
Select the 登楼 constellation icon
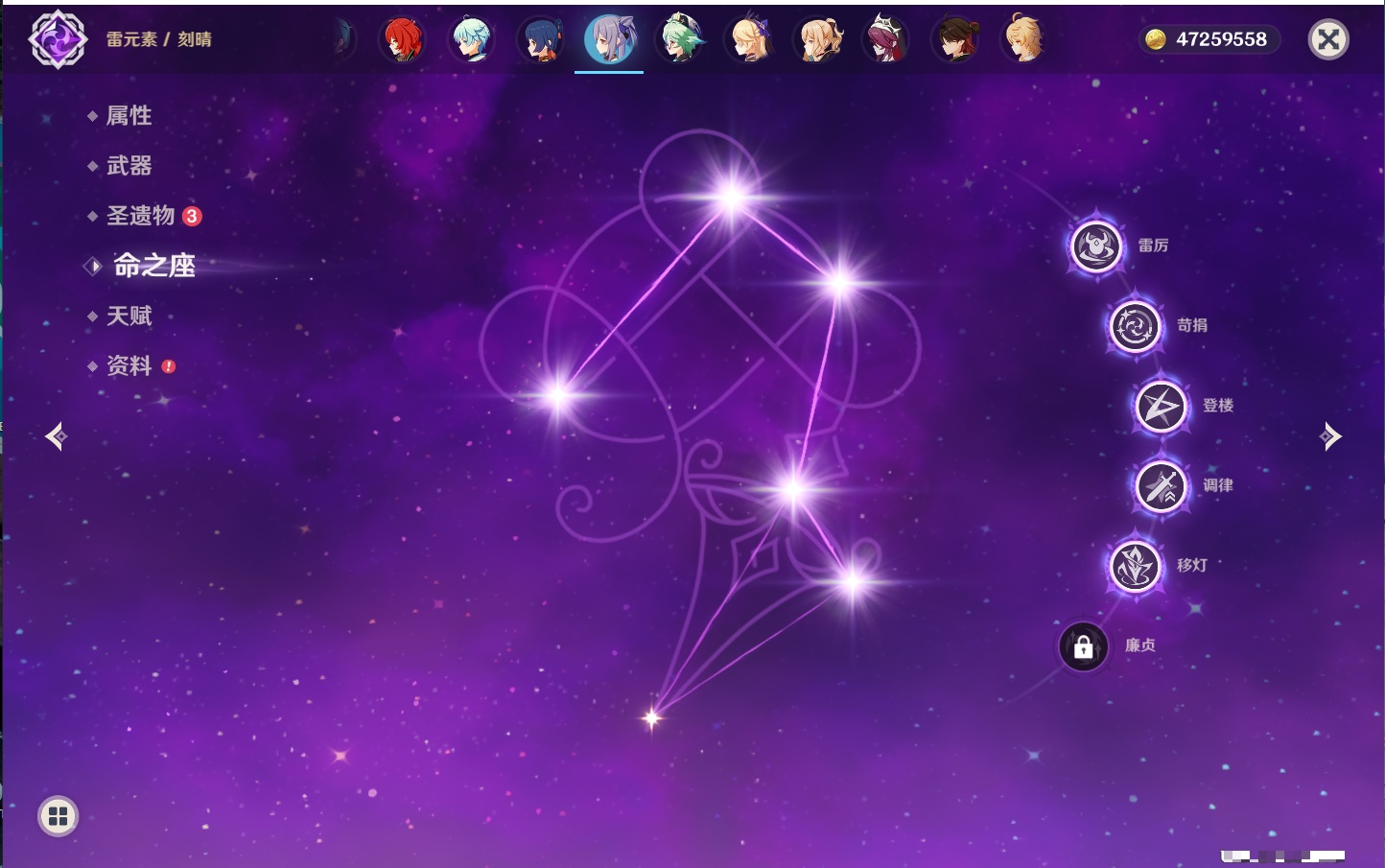pos(1162,406)
